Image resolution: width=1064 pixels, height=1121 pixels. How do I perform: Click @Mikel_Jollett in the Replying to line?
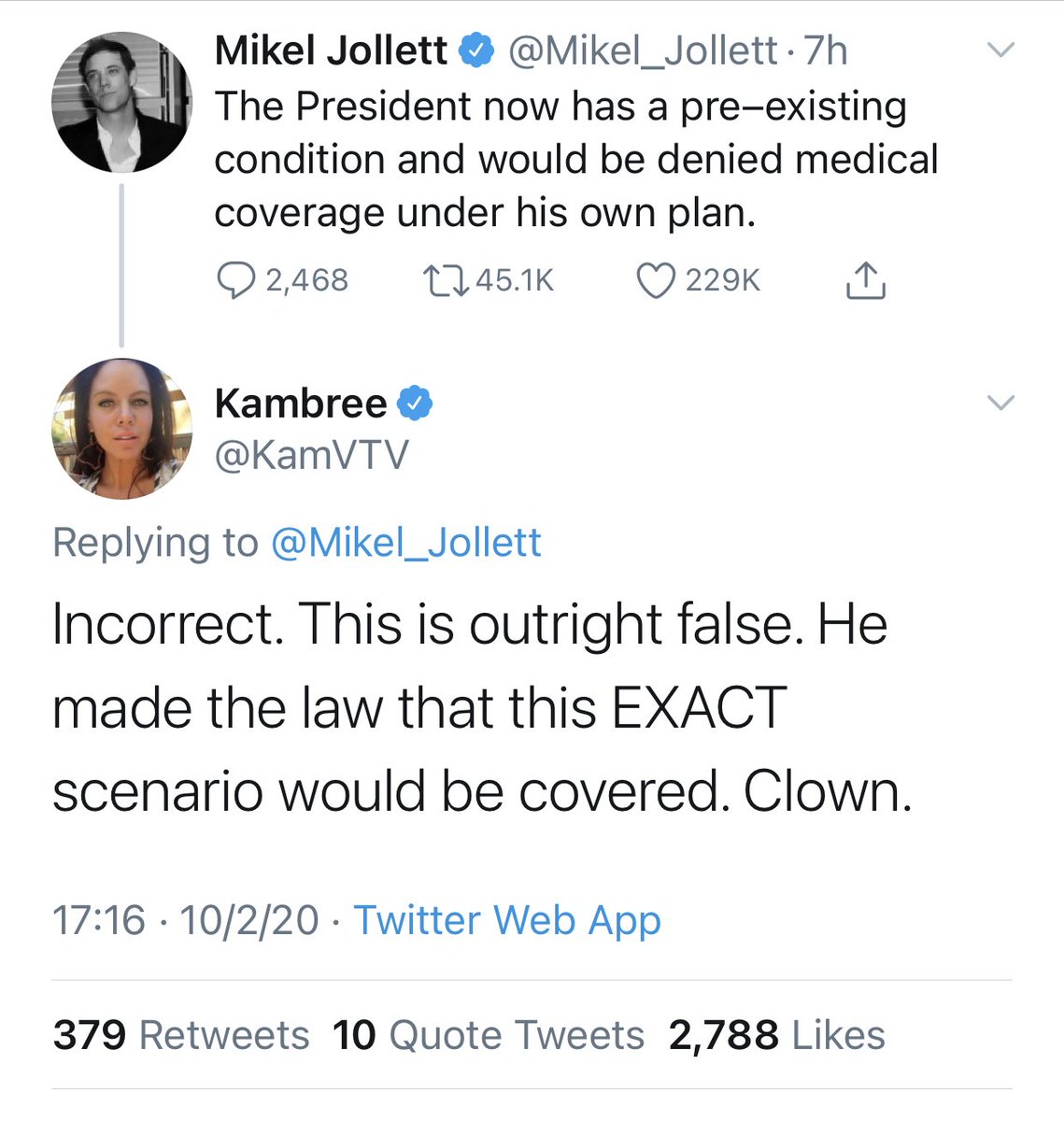tap(405, 543)
